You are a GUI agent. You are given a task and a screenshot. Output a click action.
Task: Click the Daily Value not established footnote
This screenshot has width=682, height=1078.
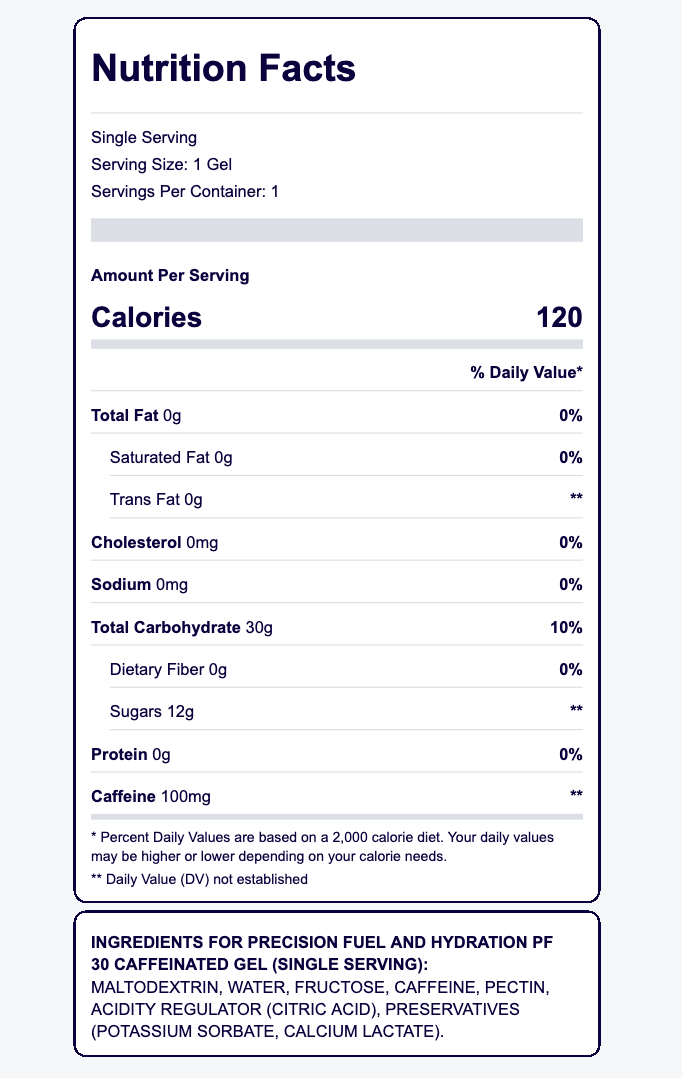(x=199, y=879)
